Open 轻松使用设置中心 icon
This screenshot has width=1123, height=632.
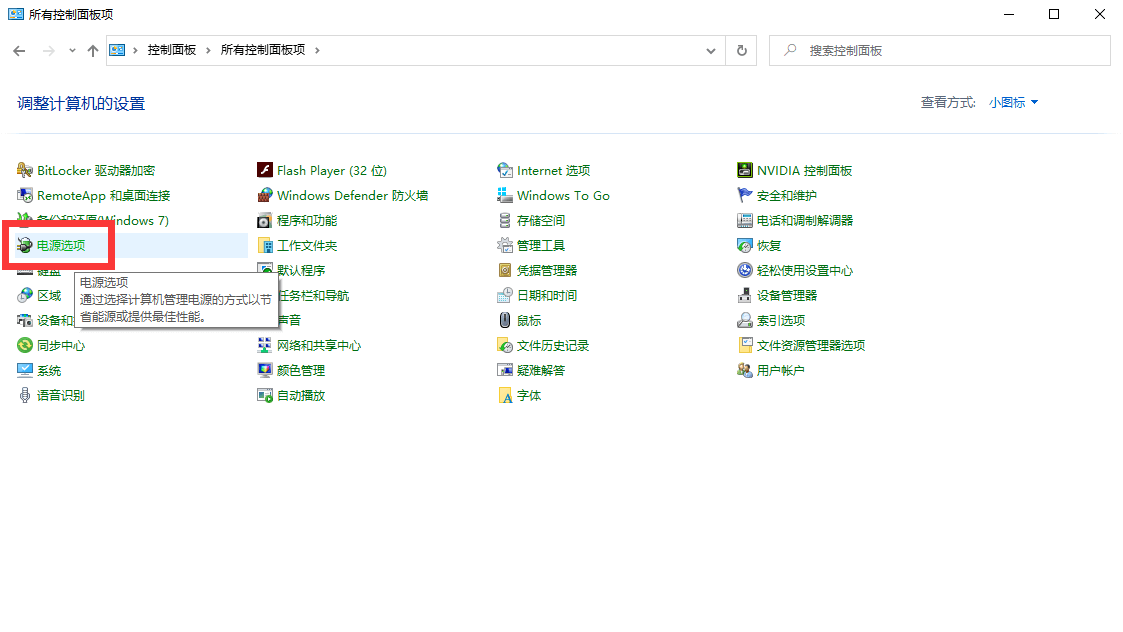coord(745,271)
